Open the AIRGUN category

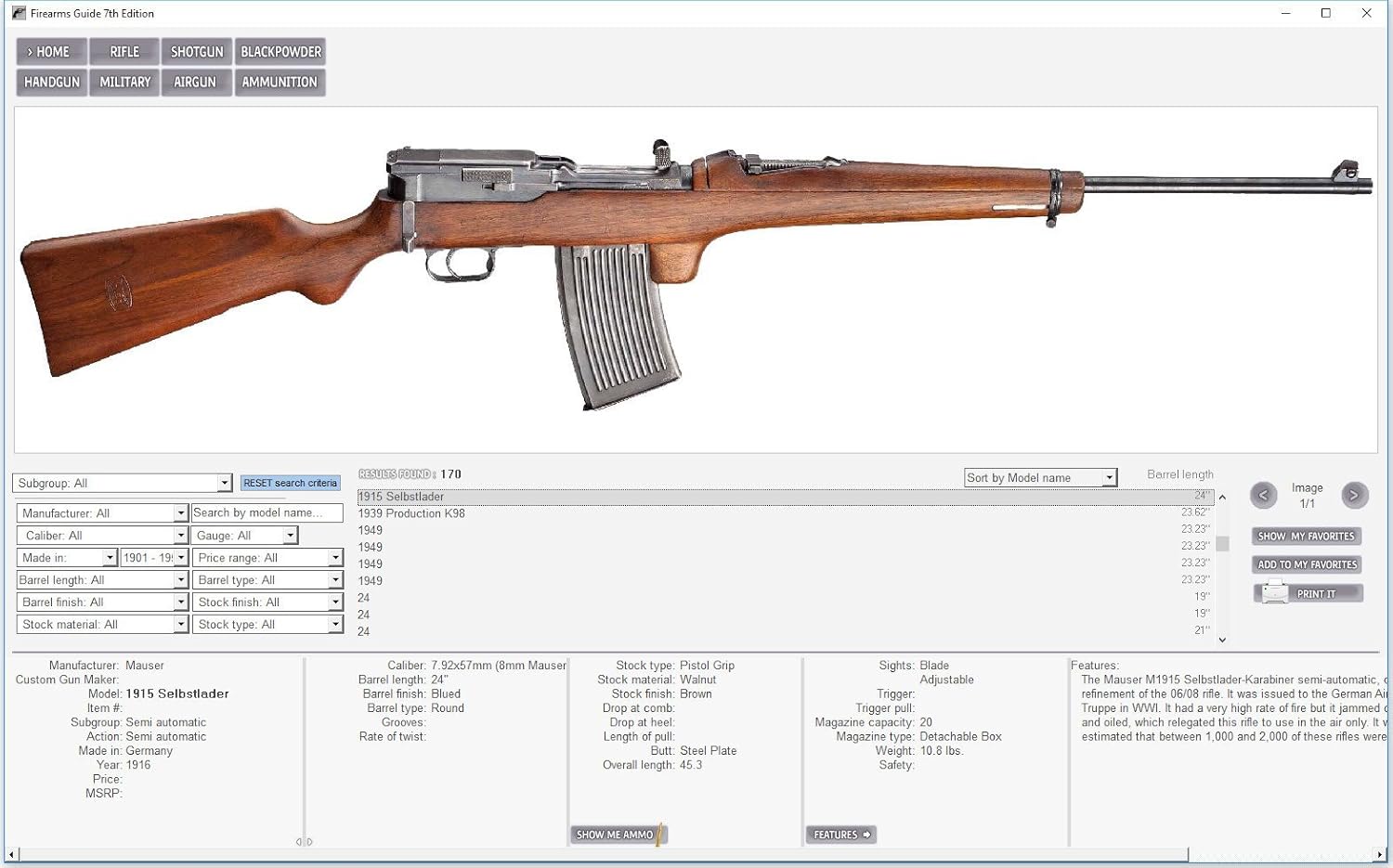tap(197, 83)
